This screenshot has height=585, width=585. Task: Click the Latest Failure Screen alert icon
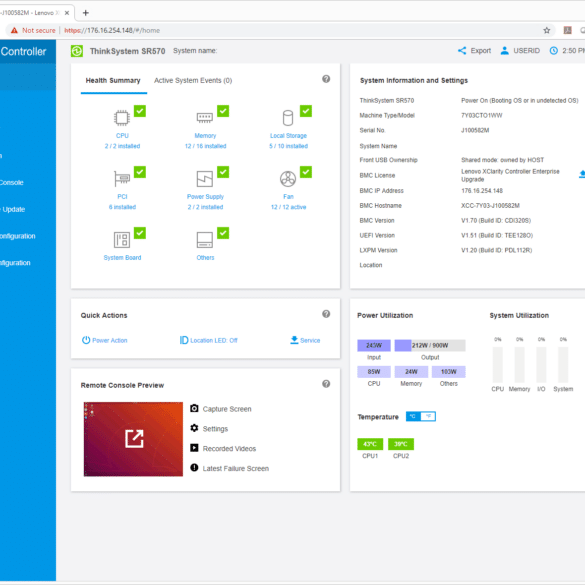click(x=194, y=467)
